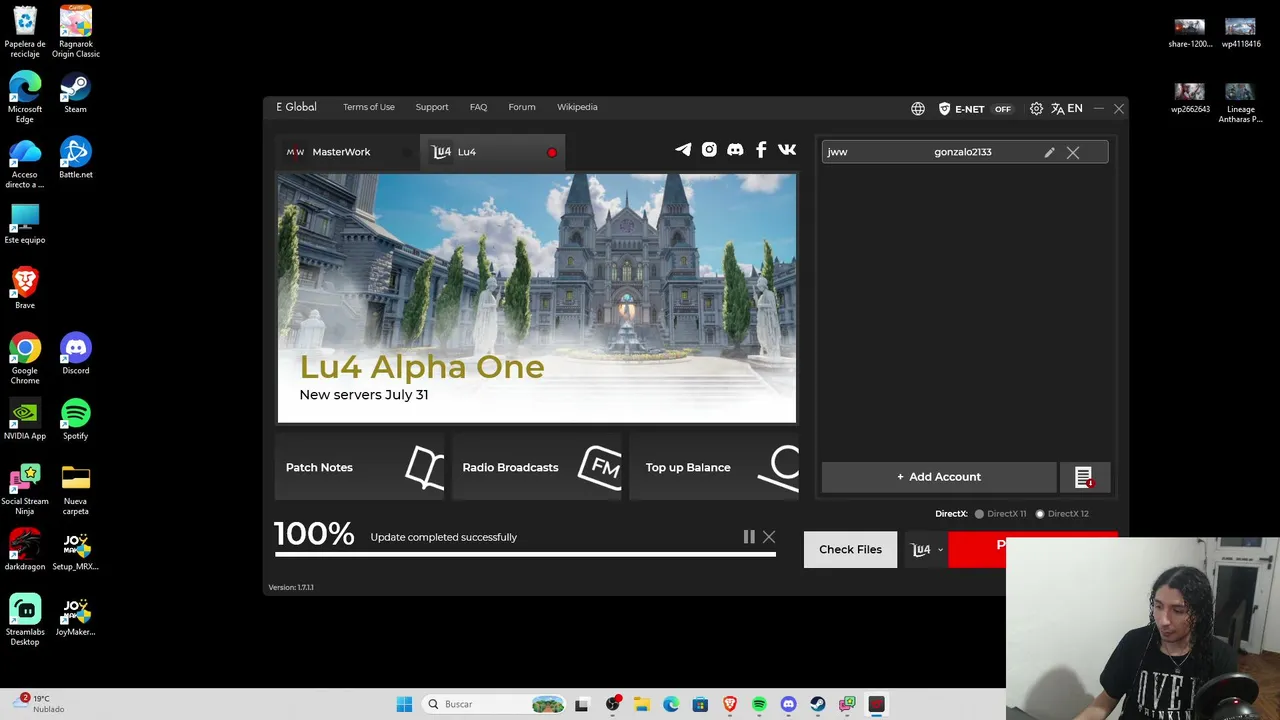Select the gonzalo2133 account row
Screen dimensions: 1280x720
(965, 152)
